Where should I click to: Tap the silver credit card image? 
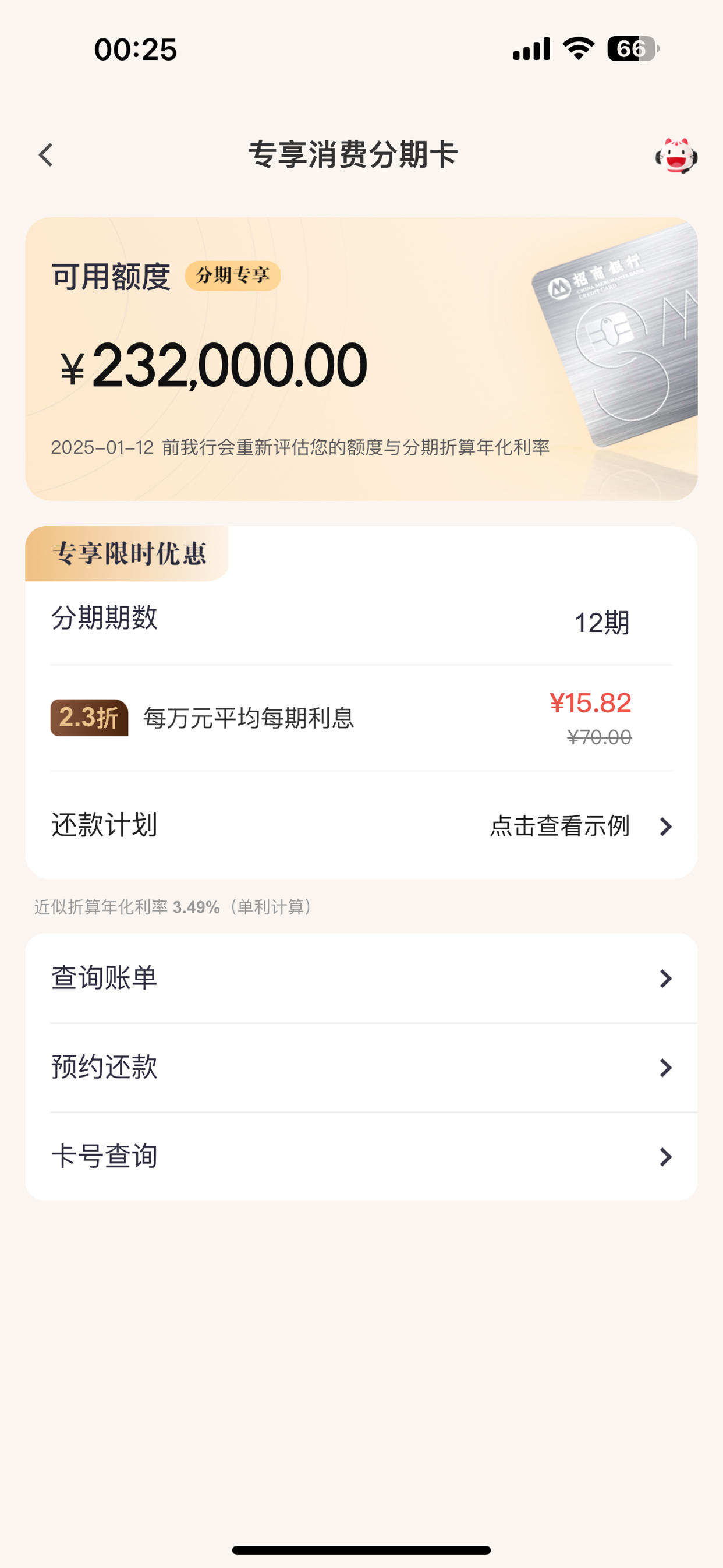point(615,335)
